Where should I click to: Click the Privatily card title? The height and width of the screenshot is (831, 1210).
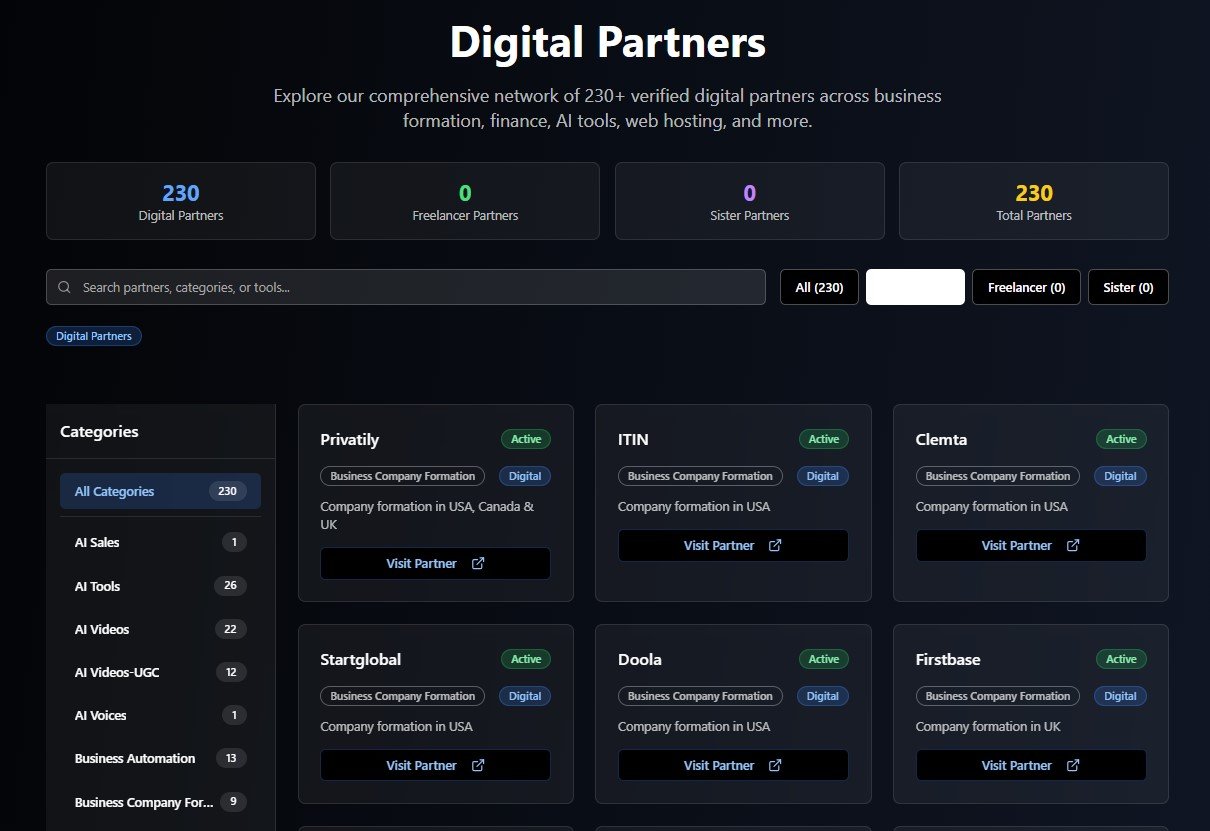pyautogui.click(x=349, y=439)
